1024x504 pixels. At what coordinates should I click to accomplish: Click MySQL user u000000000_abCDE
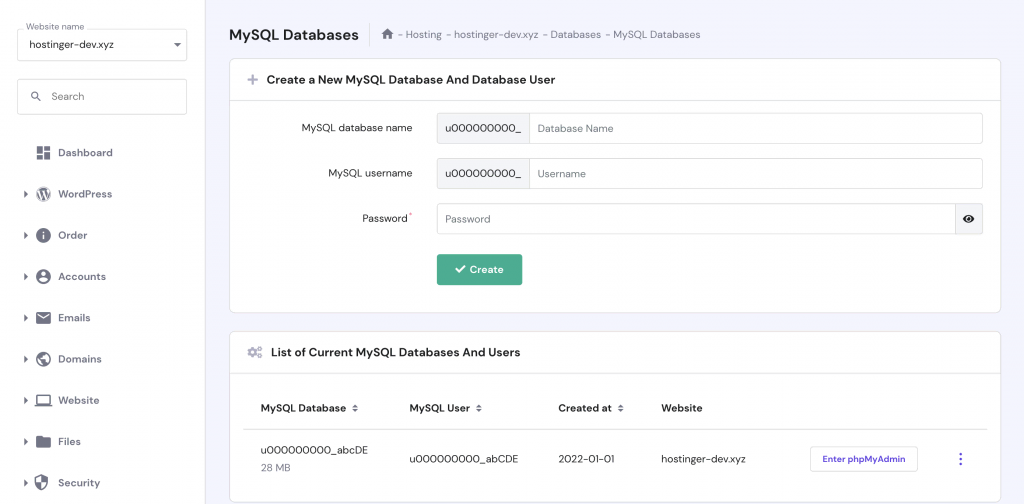[x=464, y=459]
